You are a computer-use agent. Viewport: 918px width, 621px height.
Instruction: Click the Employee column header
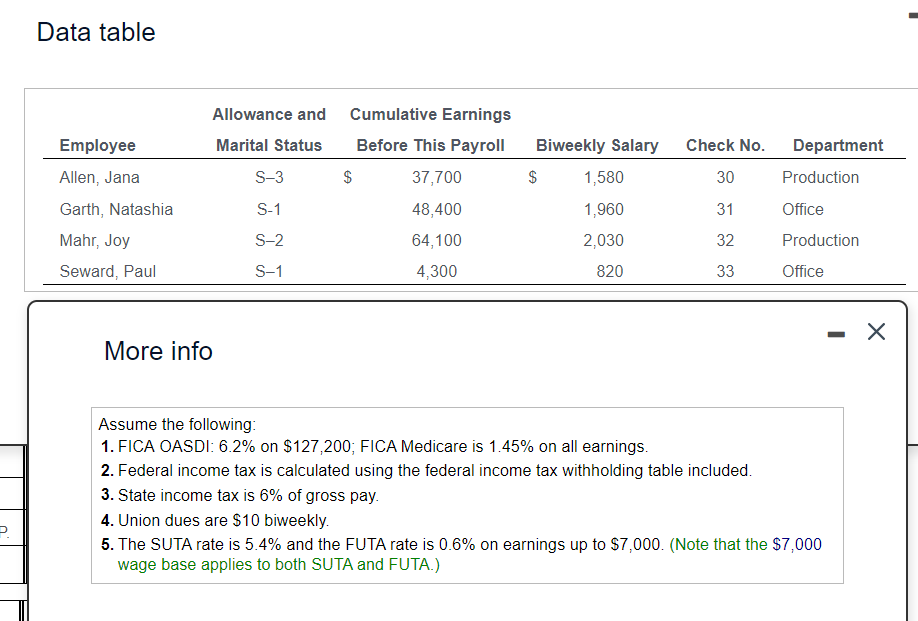(97, 145)
